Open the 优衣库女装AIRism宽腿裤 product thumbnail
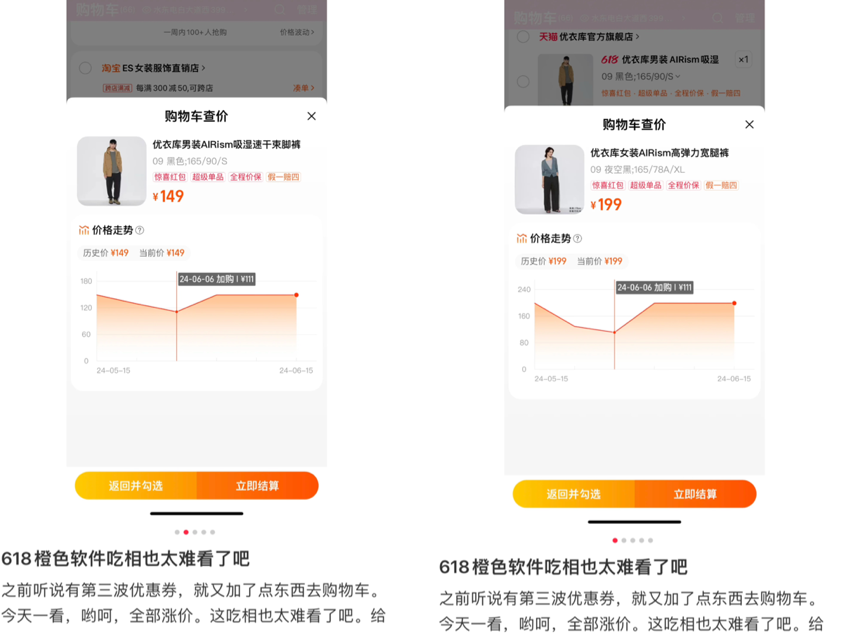Screen dimensions: 846x634 click(549, 180)
